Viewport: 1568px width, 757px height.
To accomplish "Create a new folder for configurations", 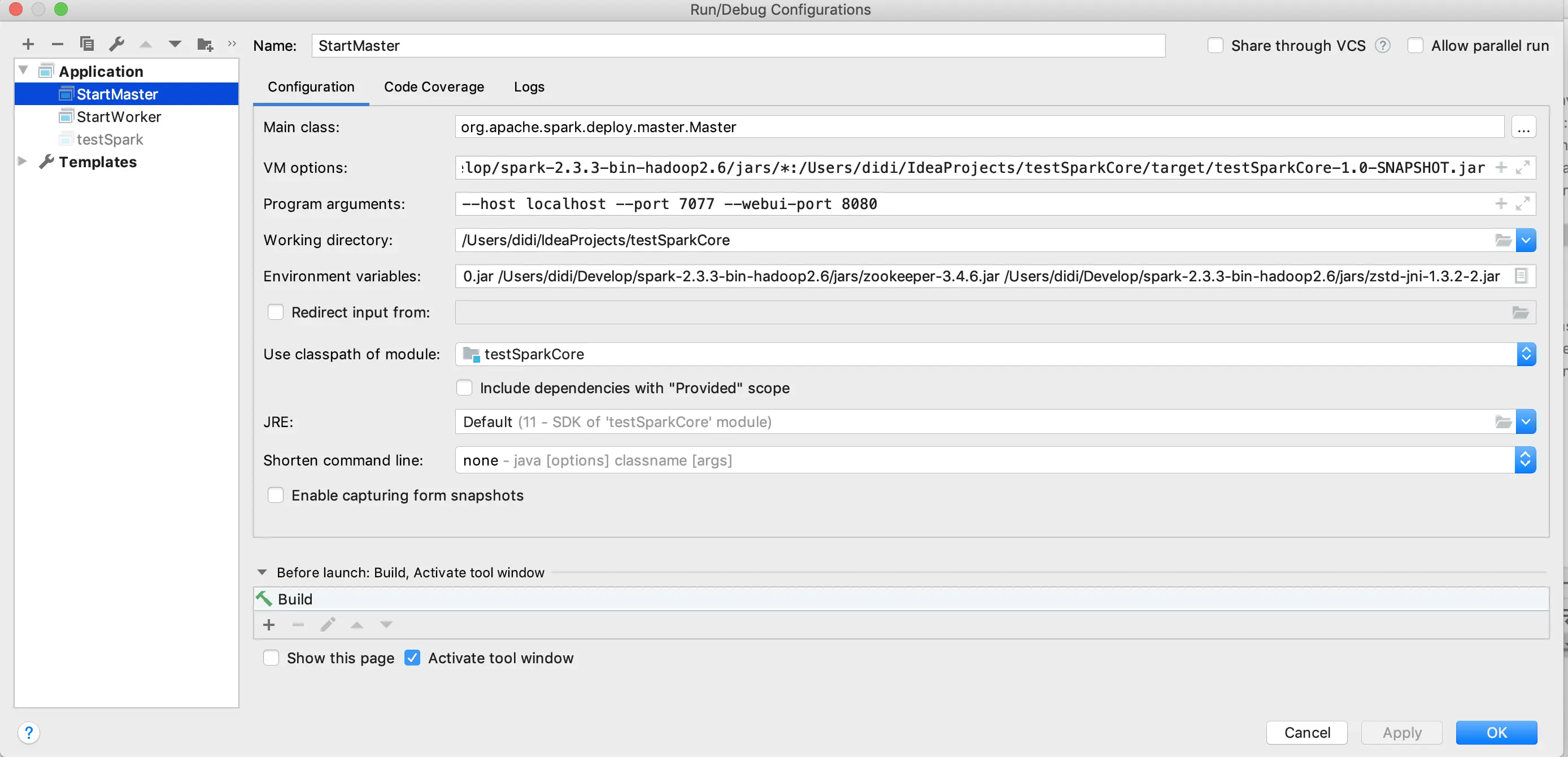I will 204,44.
